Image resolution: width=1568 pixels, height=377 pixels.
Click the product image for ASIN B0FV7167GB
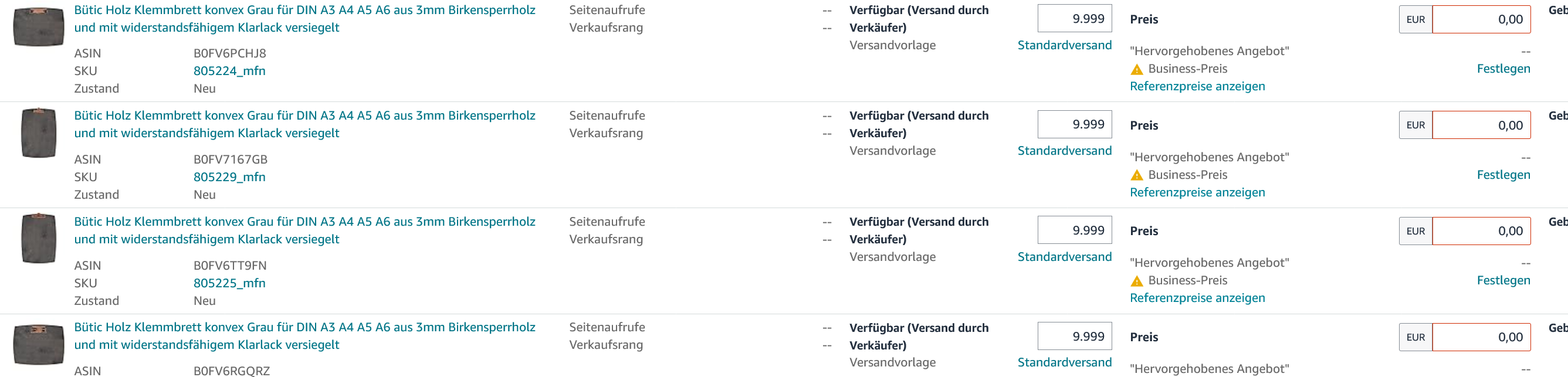point(38,133)
